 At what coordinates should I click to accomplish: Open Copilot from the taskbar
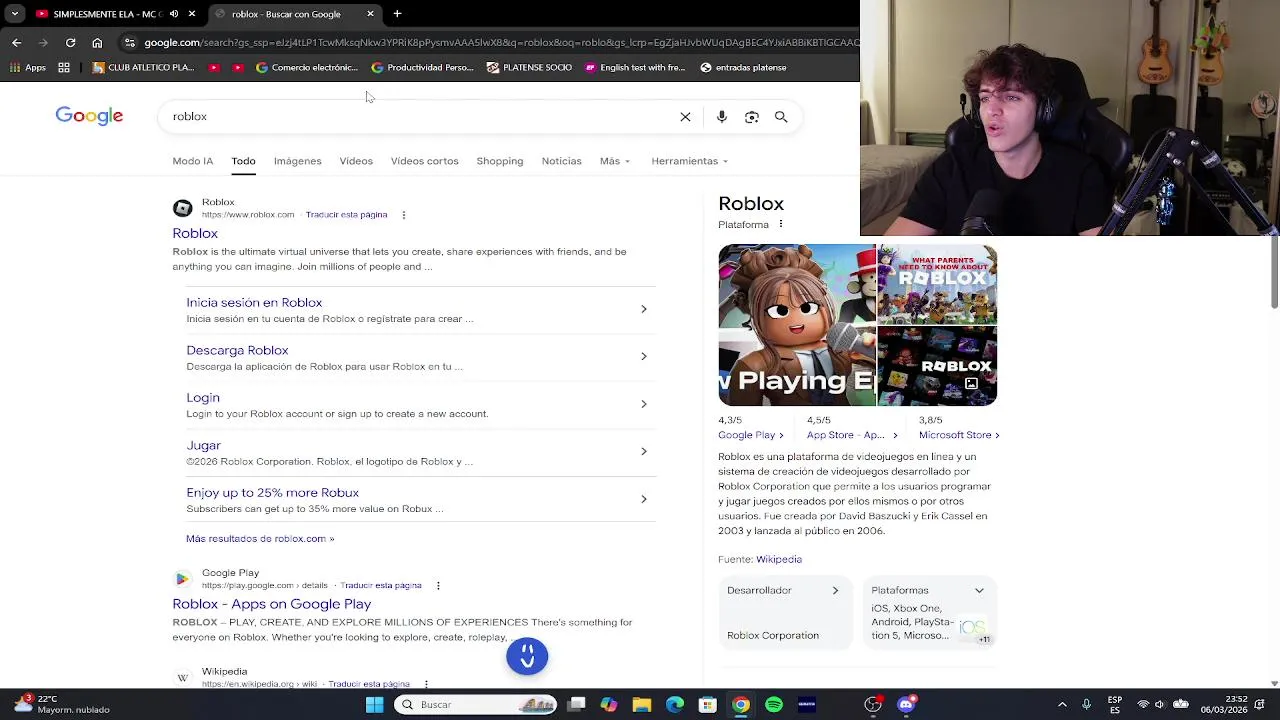point(609,705)
